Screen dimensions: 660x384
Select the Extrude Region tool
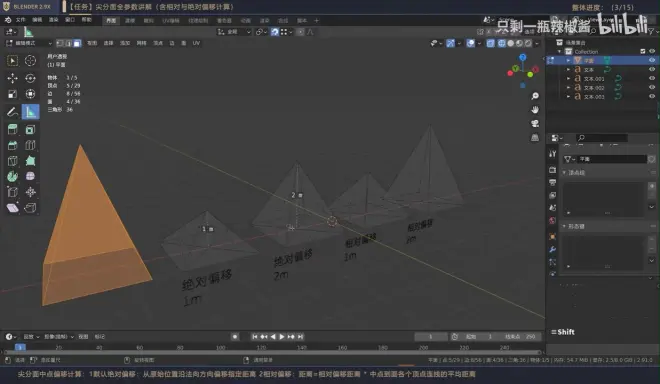click(12, 130)
